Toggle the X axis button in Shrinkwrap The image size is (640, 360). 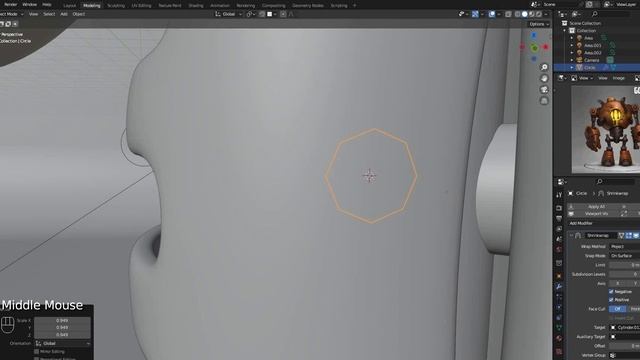617,283
